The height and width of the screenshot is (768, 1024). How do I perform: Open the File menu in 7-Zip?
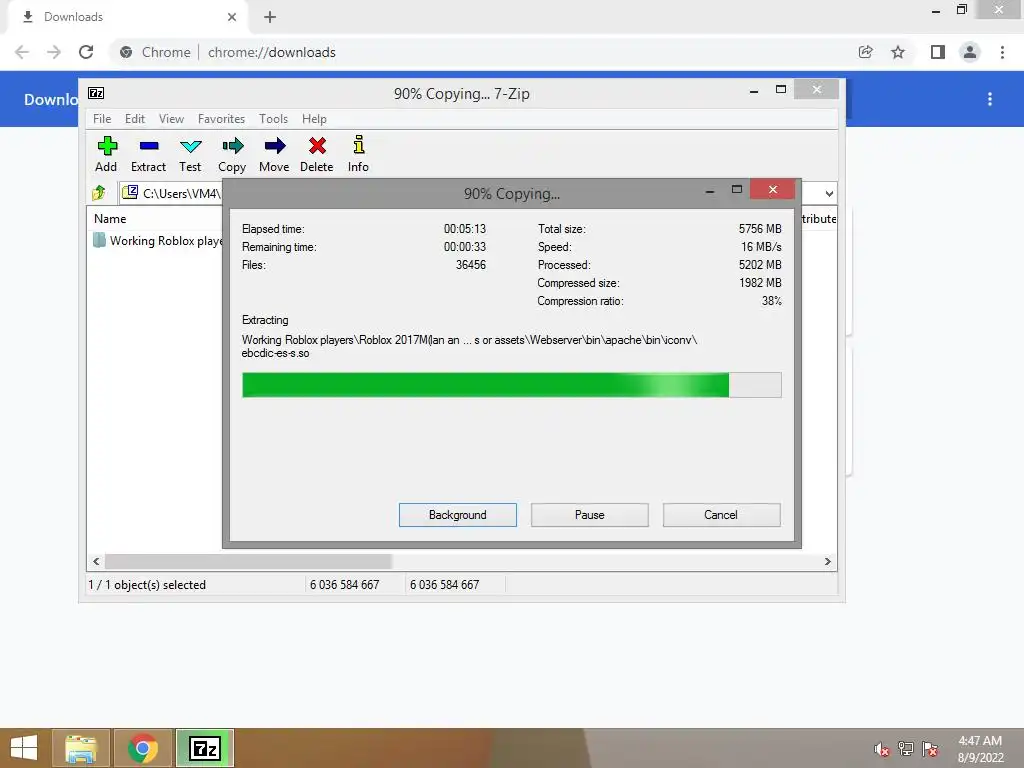102,119
